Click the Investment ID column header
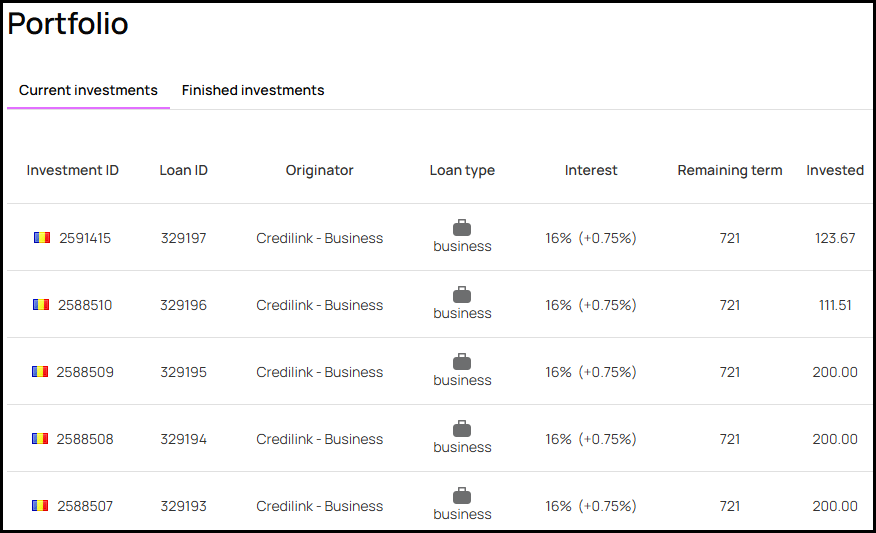Image resolution: width=876 pixels, height=533 pixels. tap(73, 170)
